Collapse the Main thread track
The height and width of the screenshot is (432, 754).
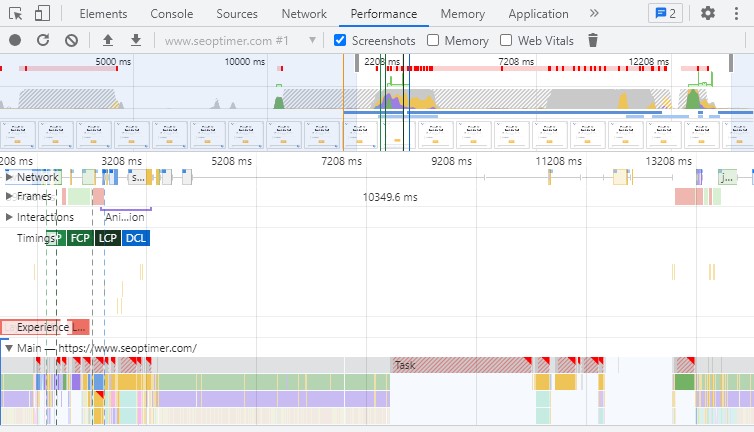(x=10, y=348)
